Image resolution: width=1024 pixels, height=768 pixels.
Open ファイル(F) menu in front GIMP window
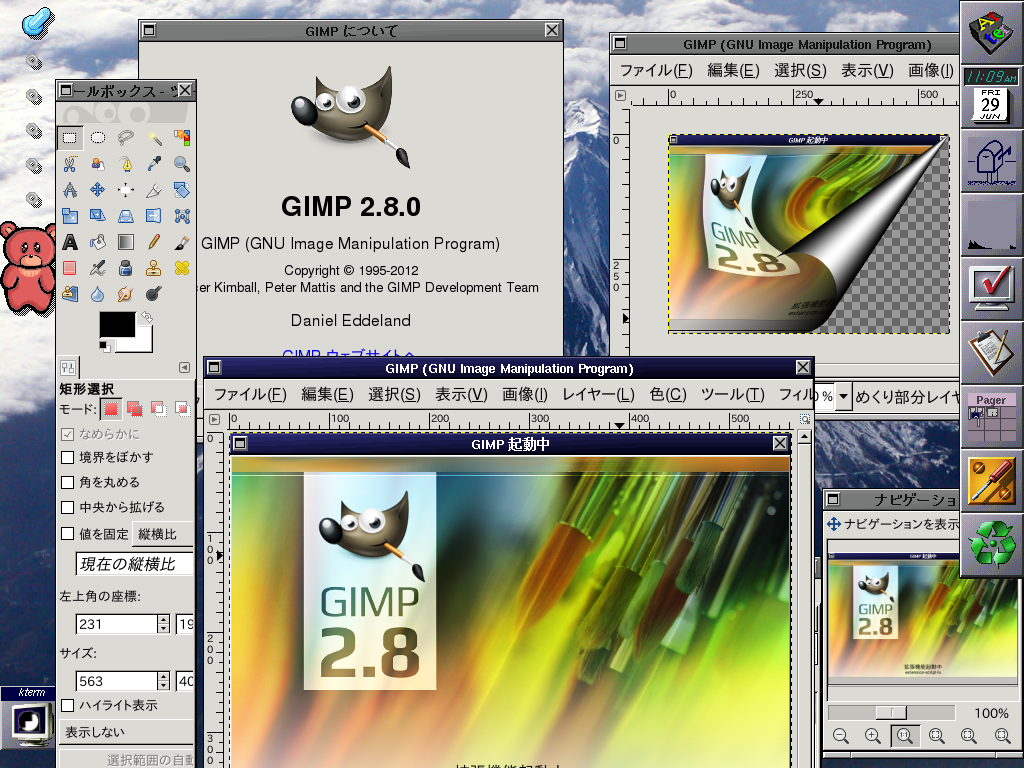click(x=250, y=394)
